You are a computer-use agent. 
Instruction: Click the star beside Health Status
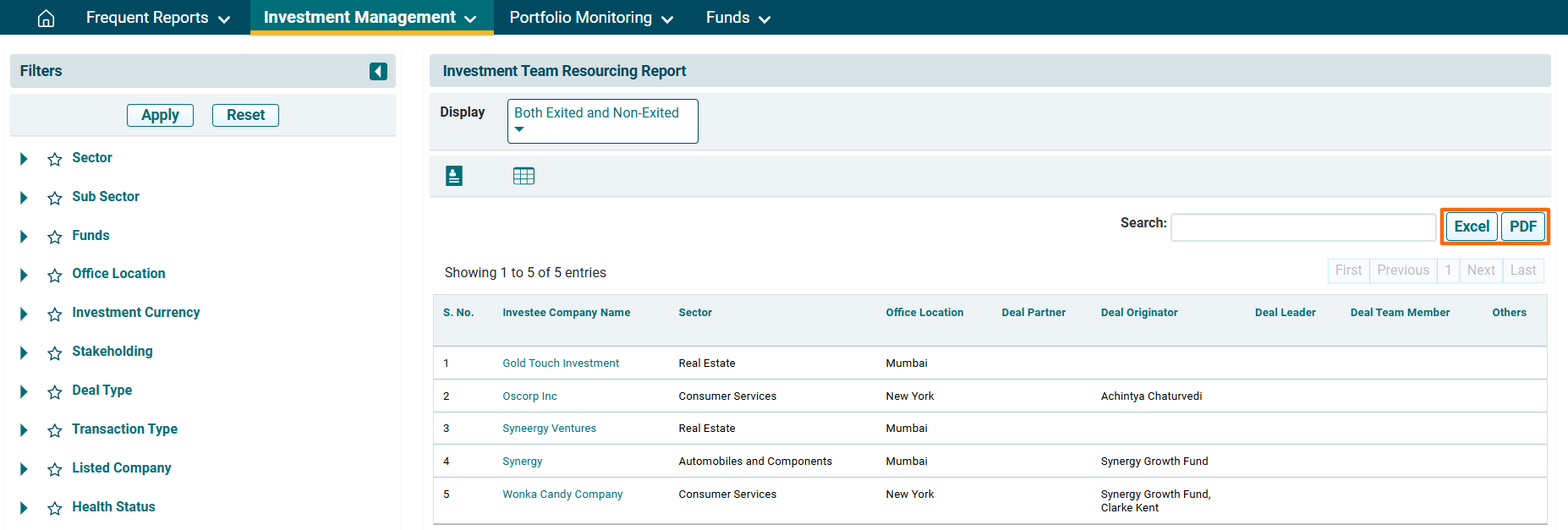coord(55,508)
